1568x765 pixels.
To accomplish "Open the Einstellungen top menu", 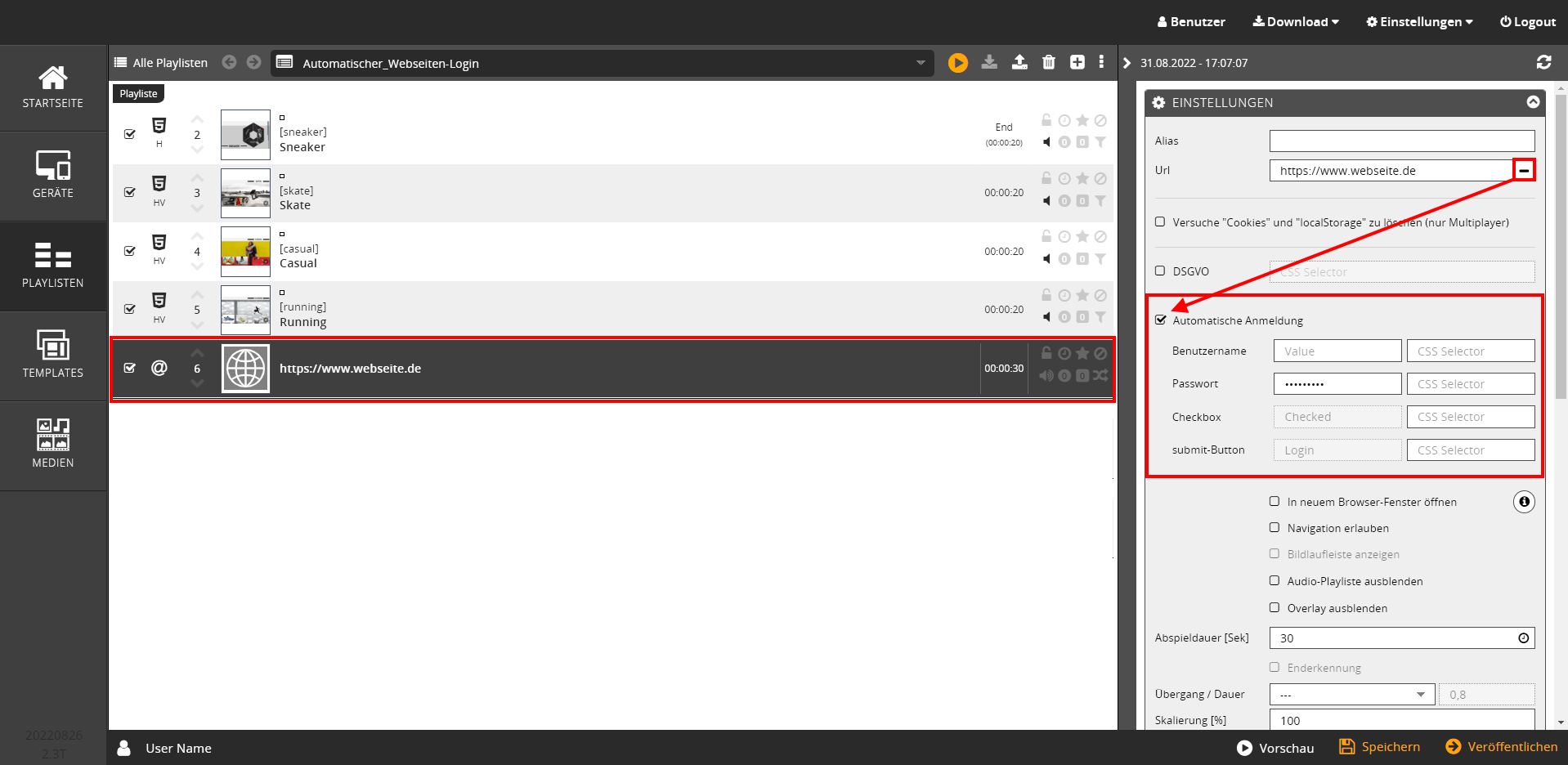I will (x=1419, y=22).
